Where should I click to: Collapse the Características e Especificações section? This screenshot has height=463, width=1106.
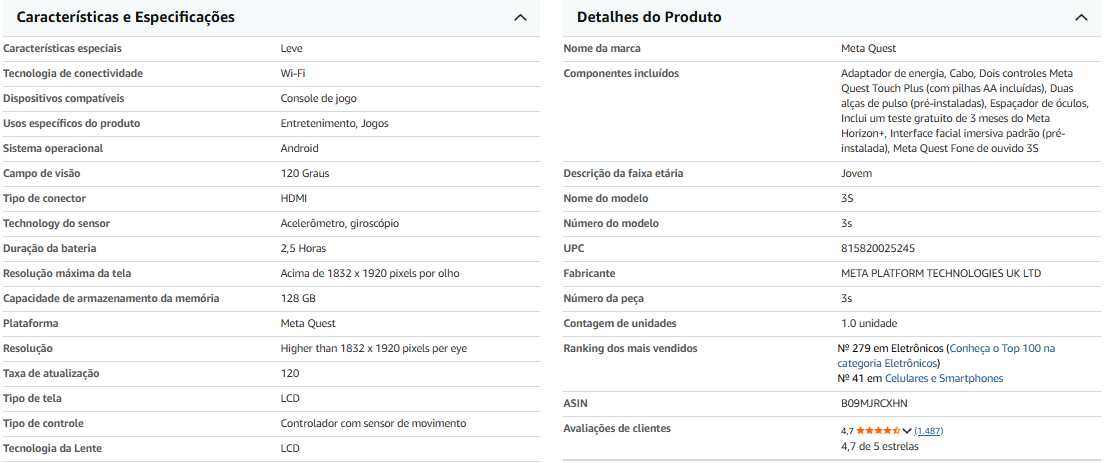click(x=519, y=18)
